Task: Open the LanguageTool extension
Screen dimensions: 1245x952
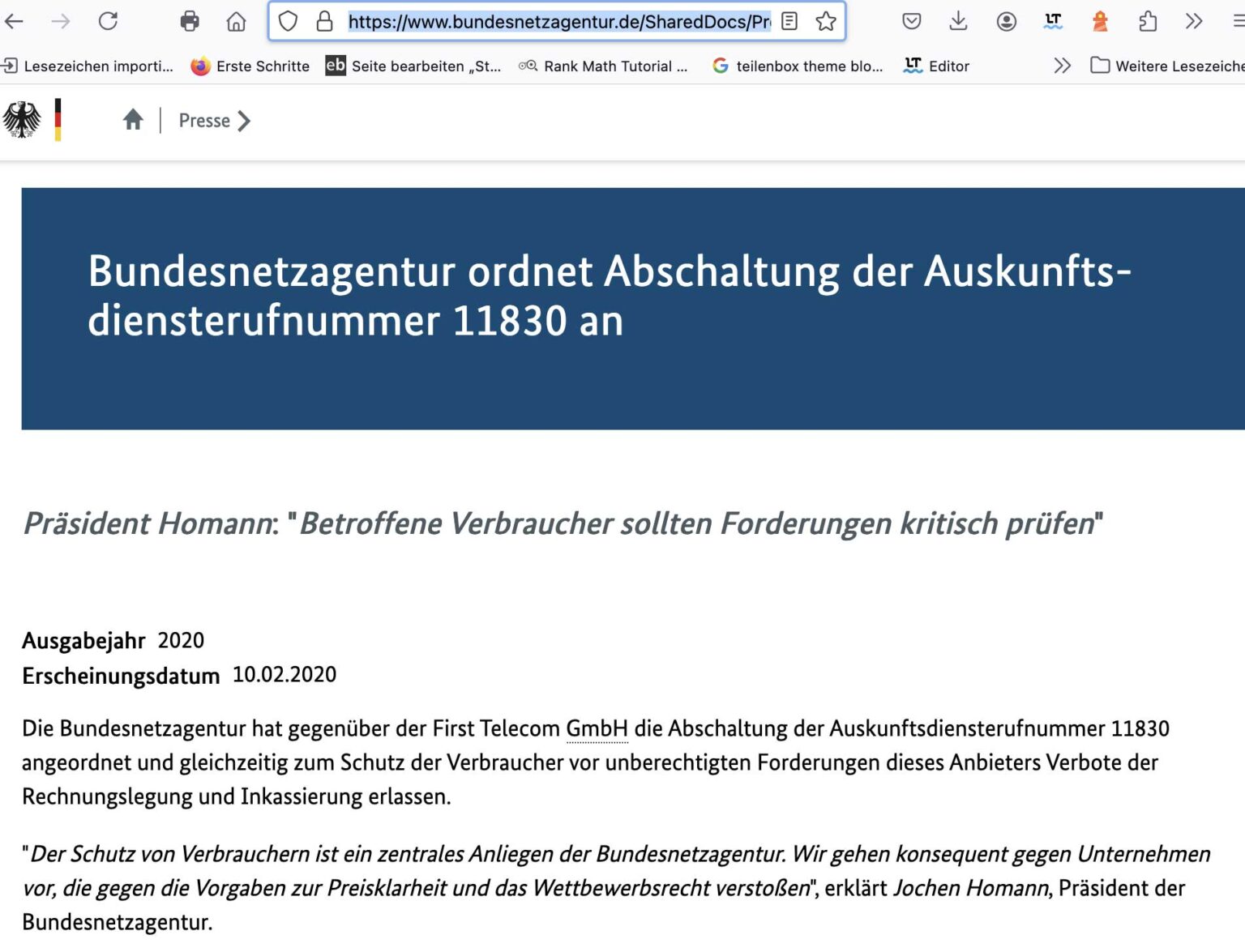Action: 1053,22
